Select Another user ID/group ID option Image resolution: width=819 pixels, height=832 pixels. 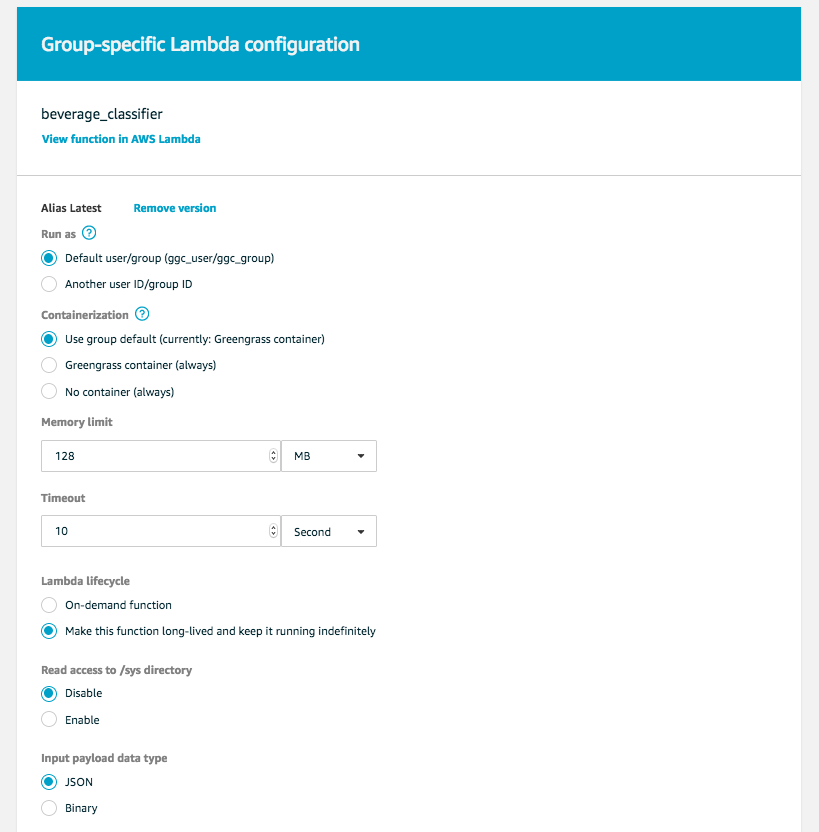pyautogui.click(x=49, y=284)
